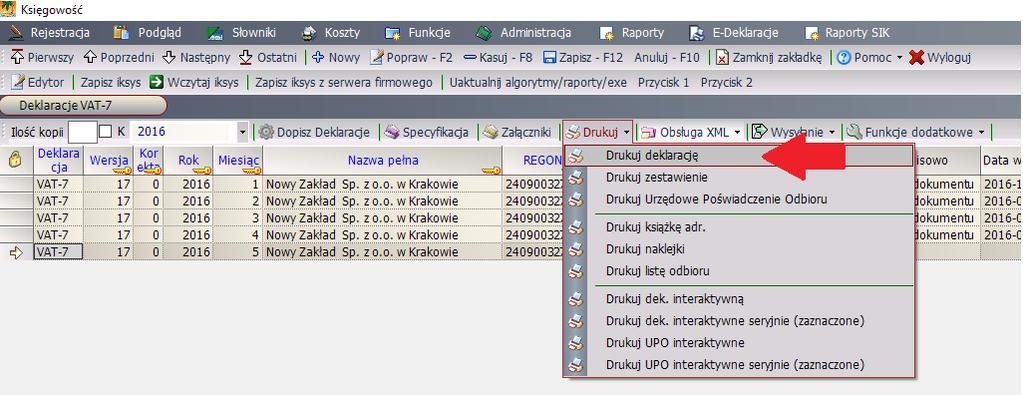
Task: Focus the Ilość kopii input field
Action: pyautogui.click(x=82, y=132)
